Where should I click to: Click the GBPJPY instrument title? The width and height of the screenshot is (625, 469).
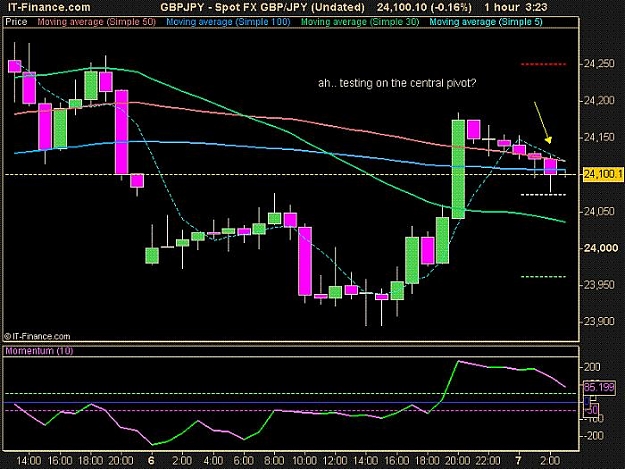point(262,7)
